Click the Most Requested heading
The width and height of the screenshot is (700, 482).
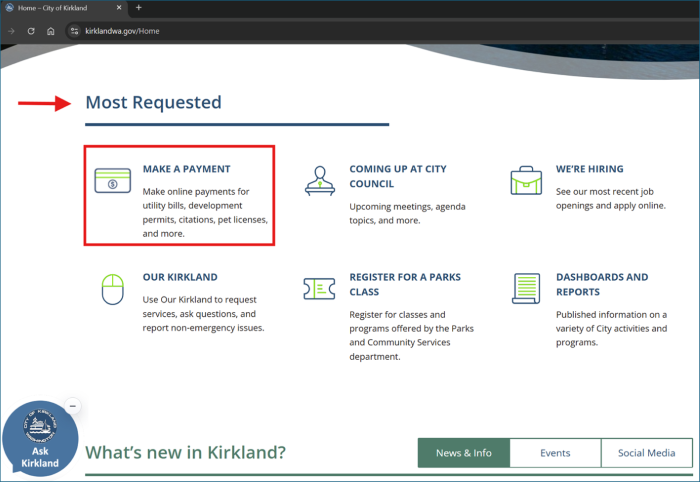153,103
